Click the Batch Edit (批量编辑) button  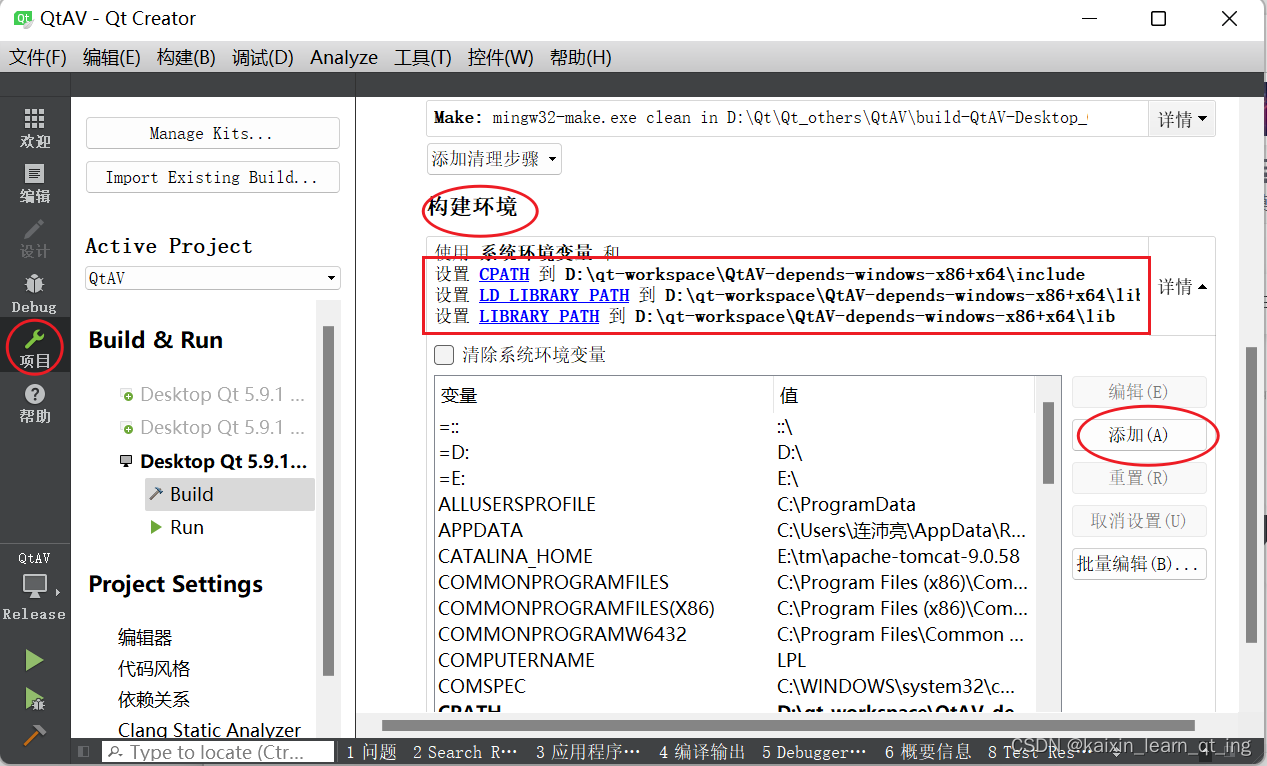point(1139,564)
